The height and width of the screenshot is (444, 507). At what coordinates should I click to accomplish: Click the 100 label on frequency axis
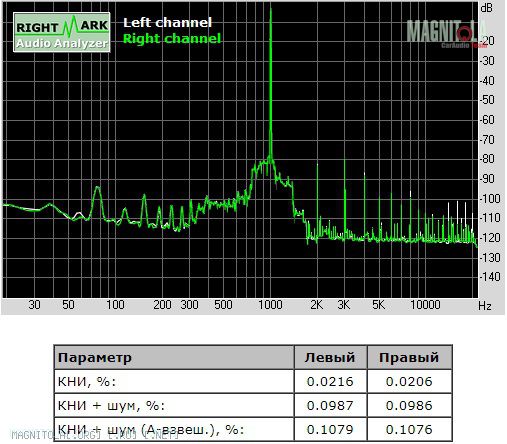coord(115,305)
